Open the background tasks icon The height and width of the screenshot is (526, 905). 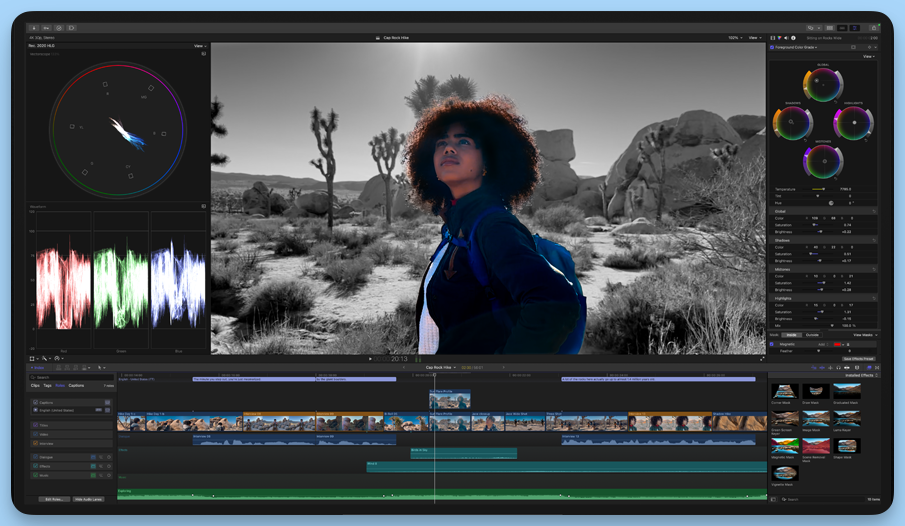tap(59, 28)
